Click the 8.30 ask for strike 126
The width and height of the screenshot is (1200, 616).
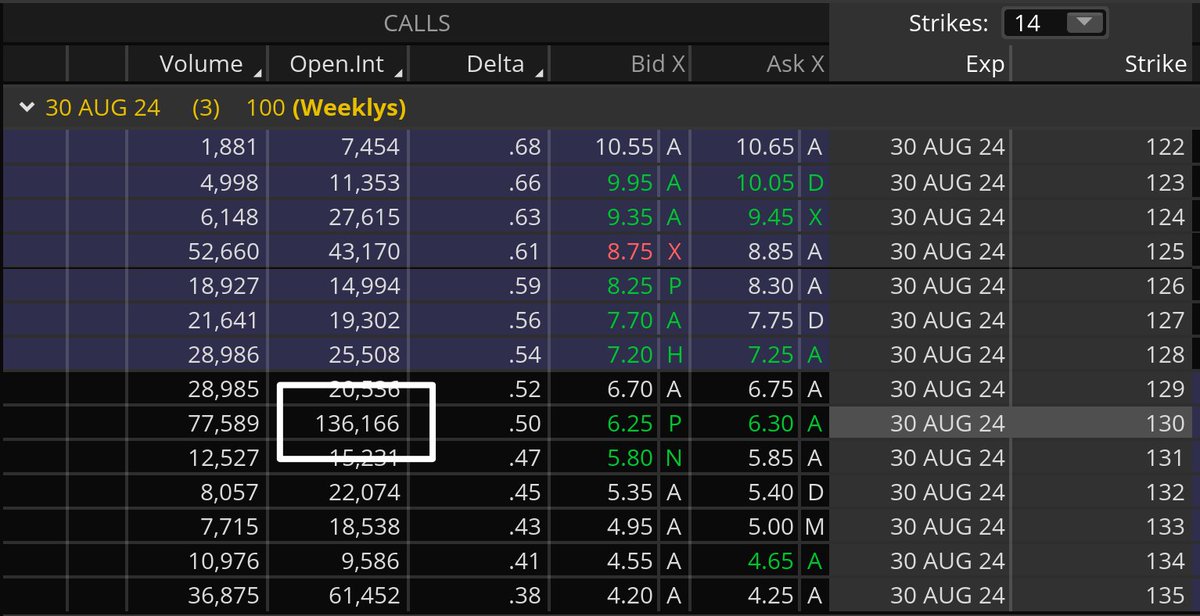(x=770, y=286)
